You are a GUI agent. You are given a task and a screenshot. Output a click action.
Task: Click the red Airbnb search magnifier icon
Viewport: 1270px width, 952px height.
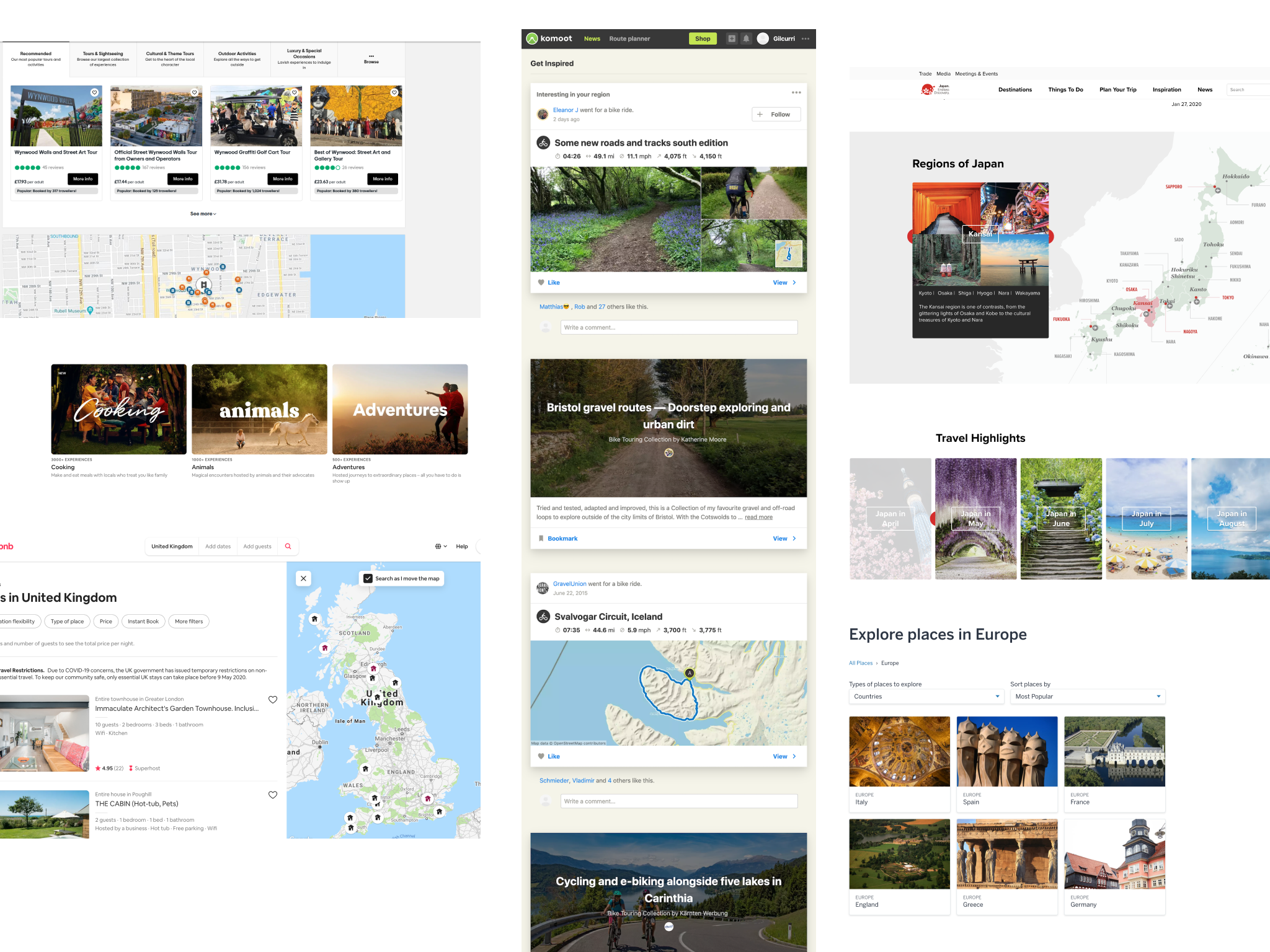tap(288, 546)
